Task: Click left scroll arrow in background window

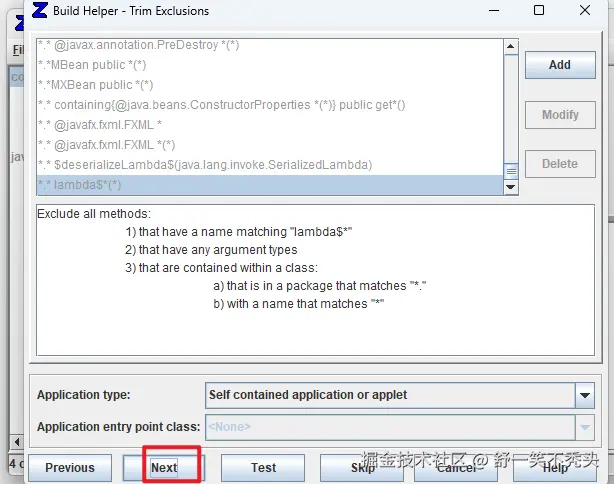Action: click(x=17, y=442)
